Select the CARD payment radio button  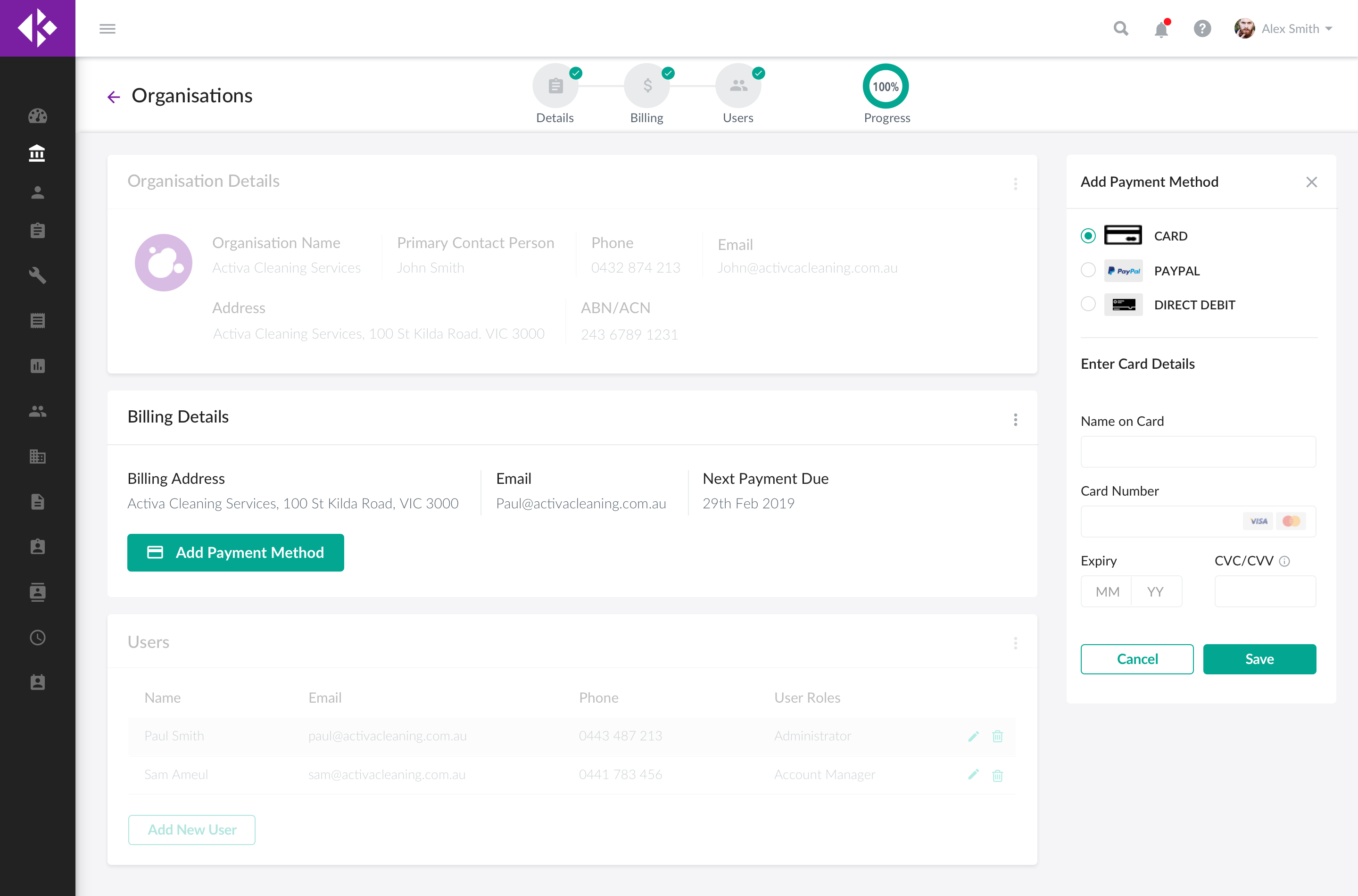coord(1088,236)
